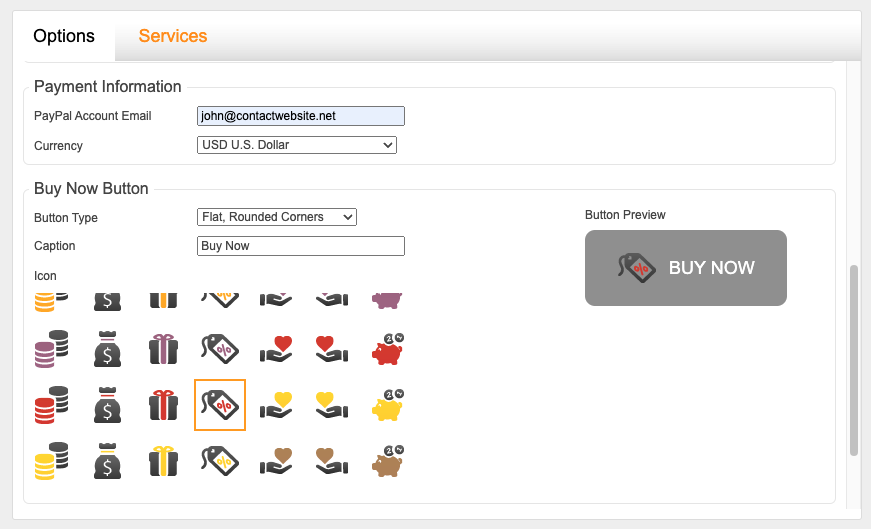The width and height of the screenshot is (871, 529).
Task: Select the yellow percent discount tag icon
Action: pos(220,459)
